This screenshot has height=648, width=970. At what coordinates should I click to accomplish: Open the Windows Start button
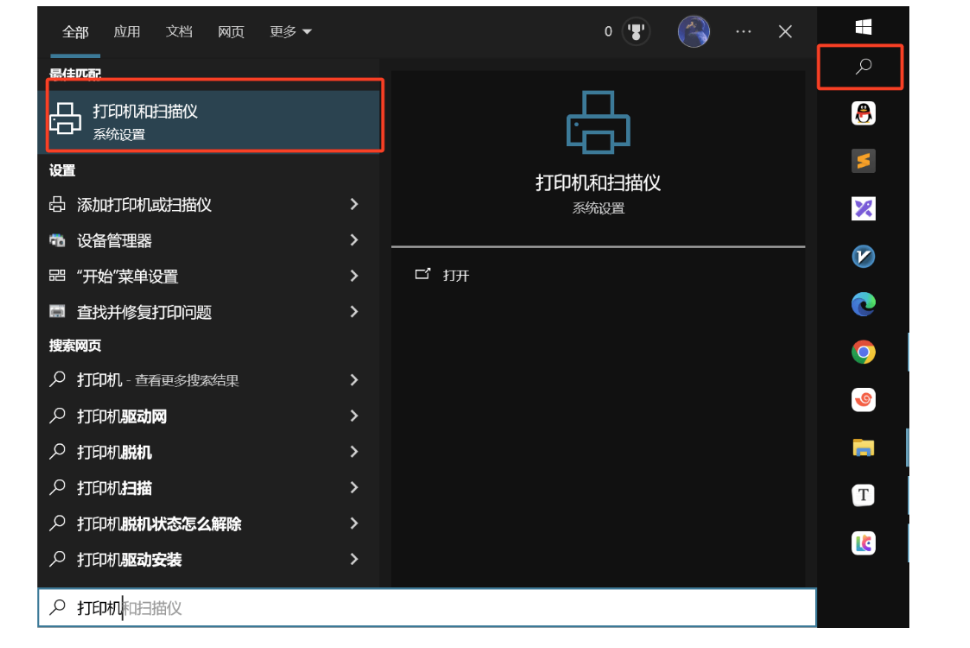[863, 27]
